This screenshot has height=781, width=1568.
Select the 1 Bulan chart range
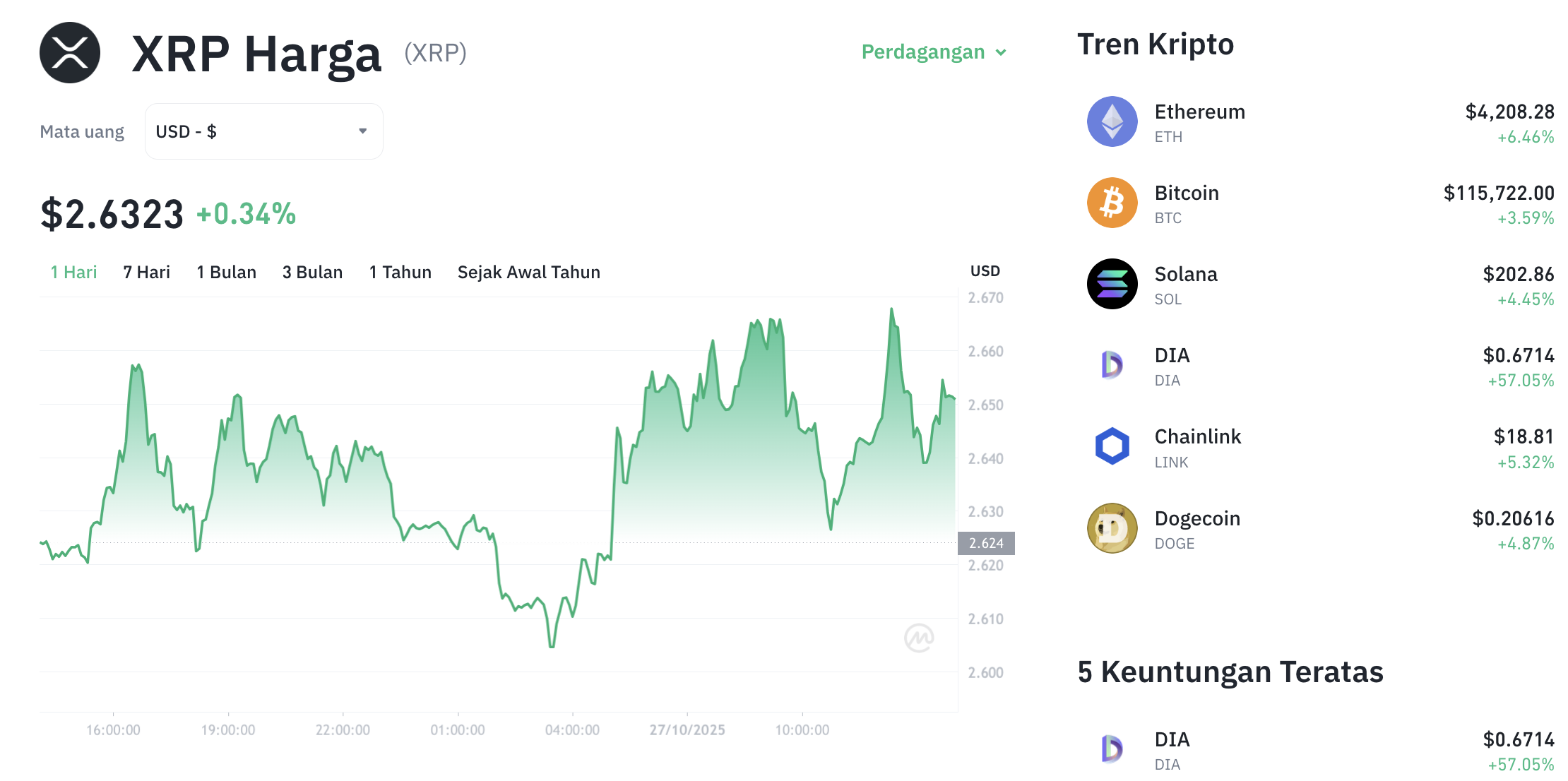[x=226, y=273]
